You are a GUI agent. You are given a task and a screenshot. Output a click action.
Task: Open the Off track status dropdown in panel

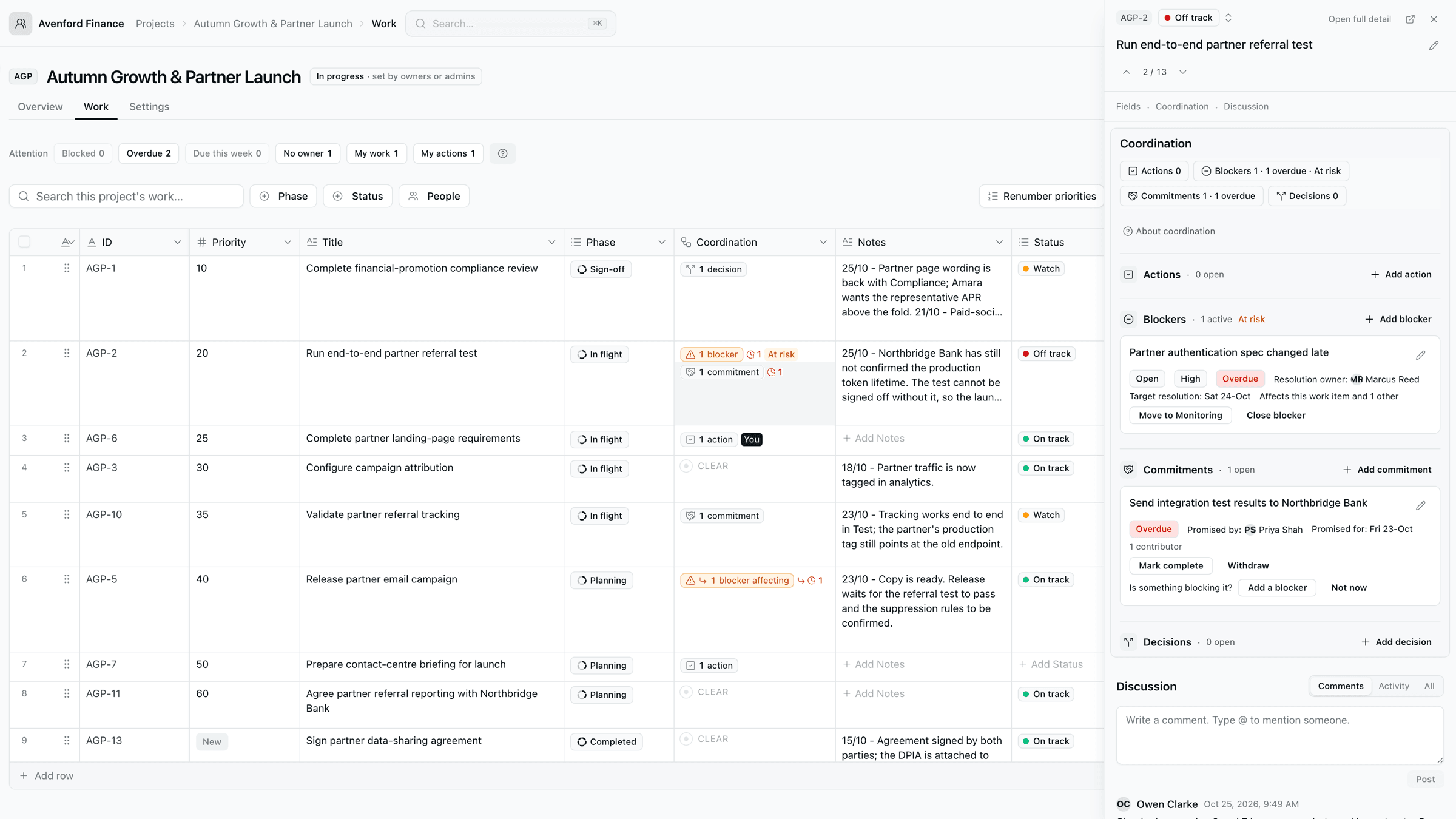tap(1196, 18)
